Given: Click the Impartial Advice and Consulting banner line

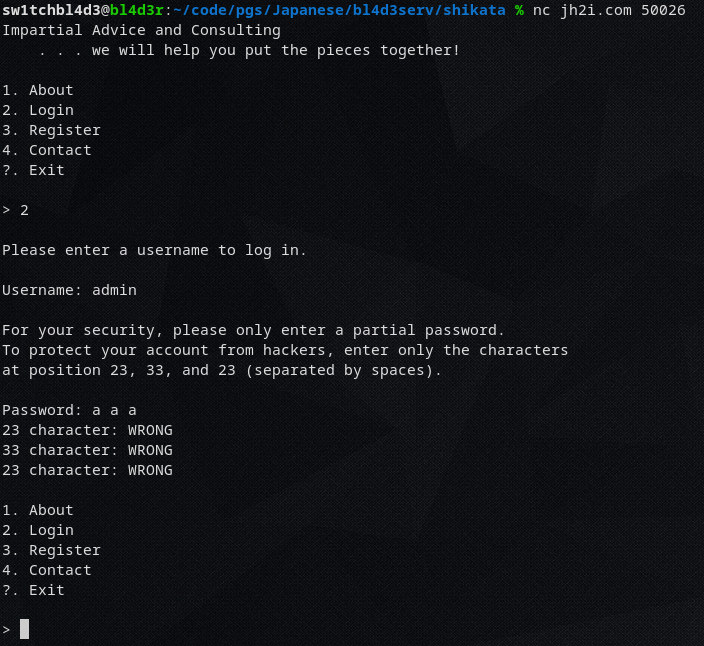Looking at the screenshot, I should (141, 30).
